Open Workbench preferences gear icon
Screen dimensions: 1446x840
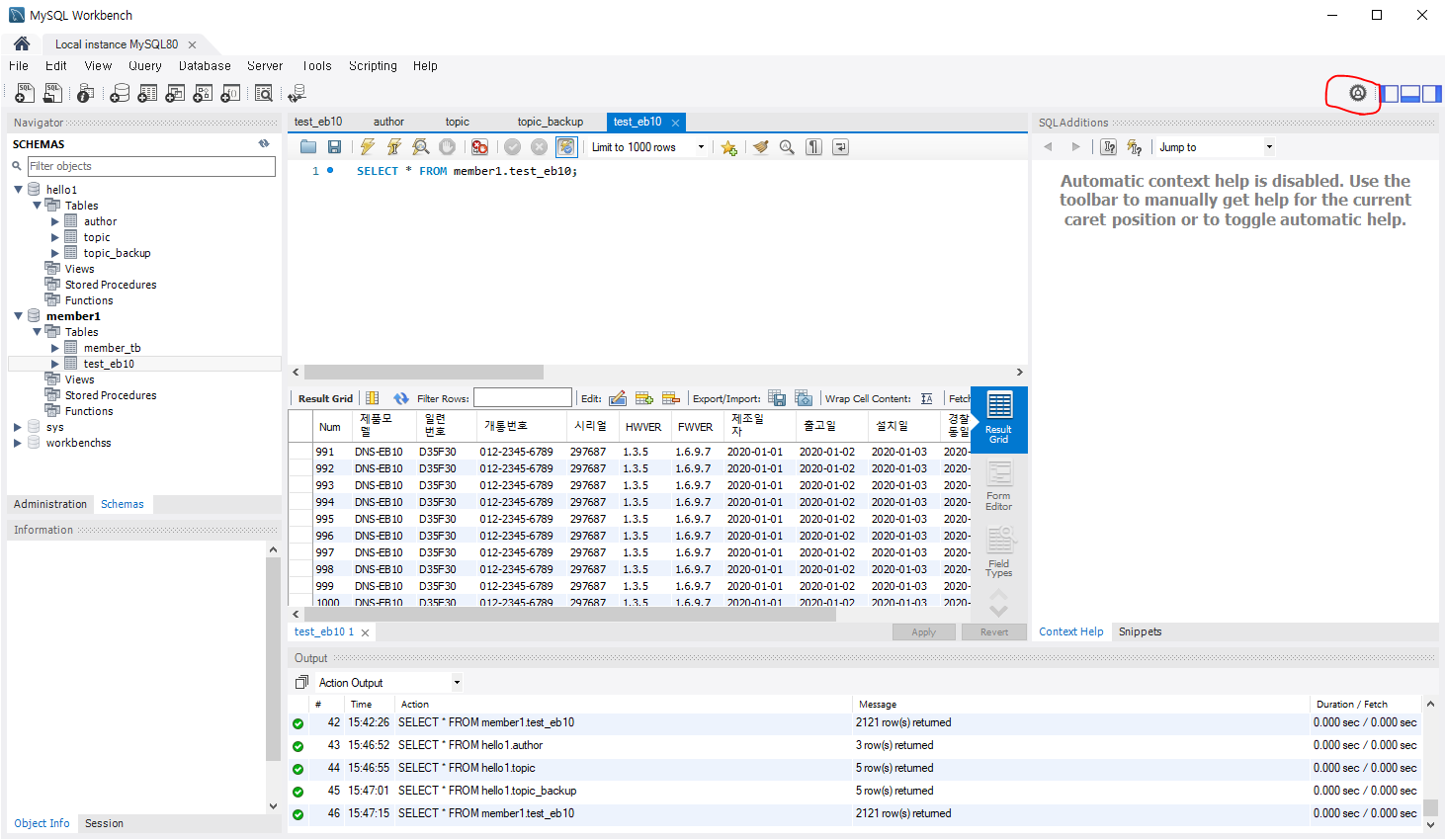[x=1358, y=93]
